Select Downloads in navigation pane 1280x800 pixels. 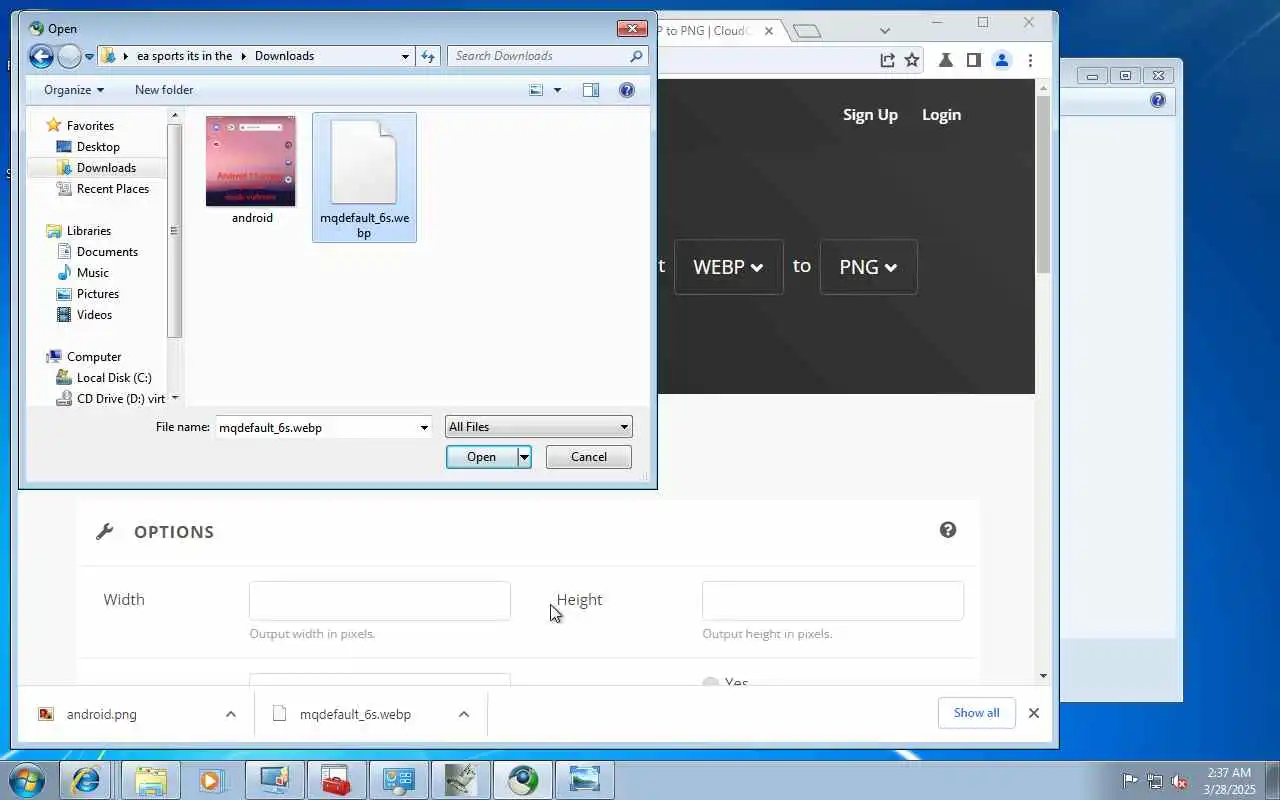pos(106,168)
